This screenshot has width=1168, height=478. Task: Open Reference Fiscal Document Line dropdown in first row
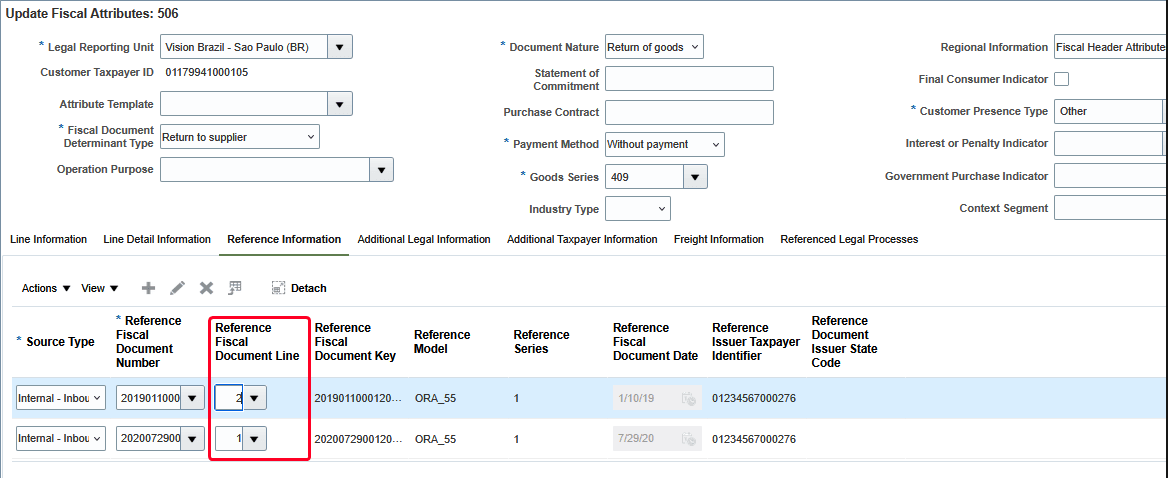click(256, 398)
